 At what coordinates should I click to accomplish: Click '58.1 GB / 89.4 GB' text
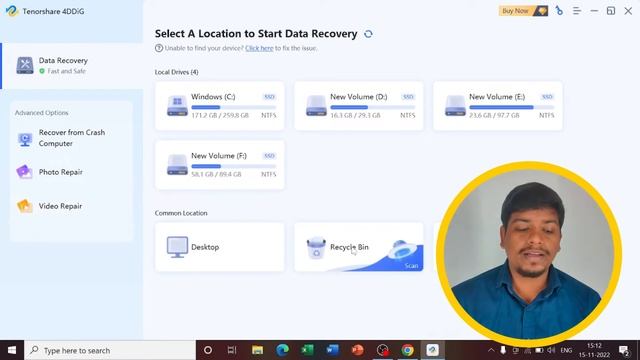pos(216,174)
